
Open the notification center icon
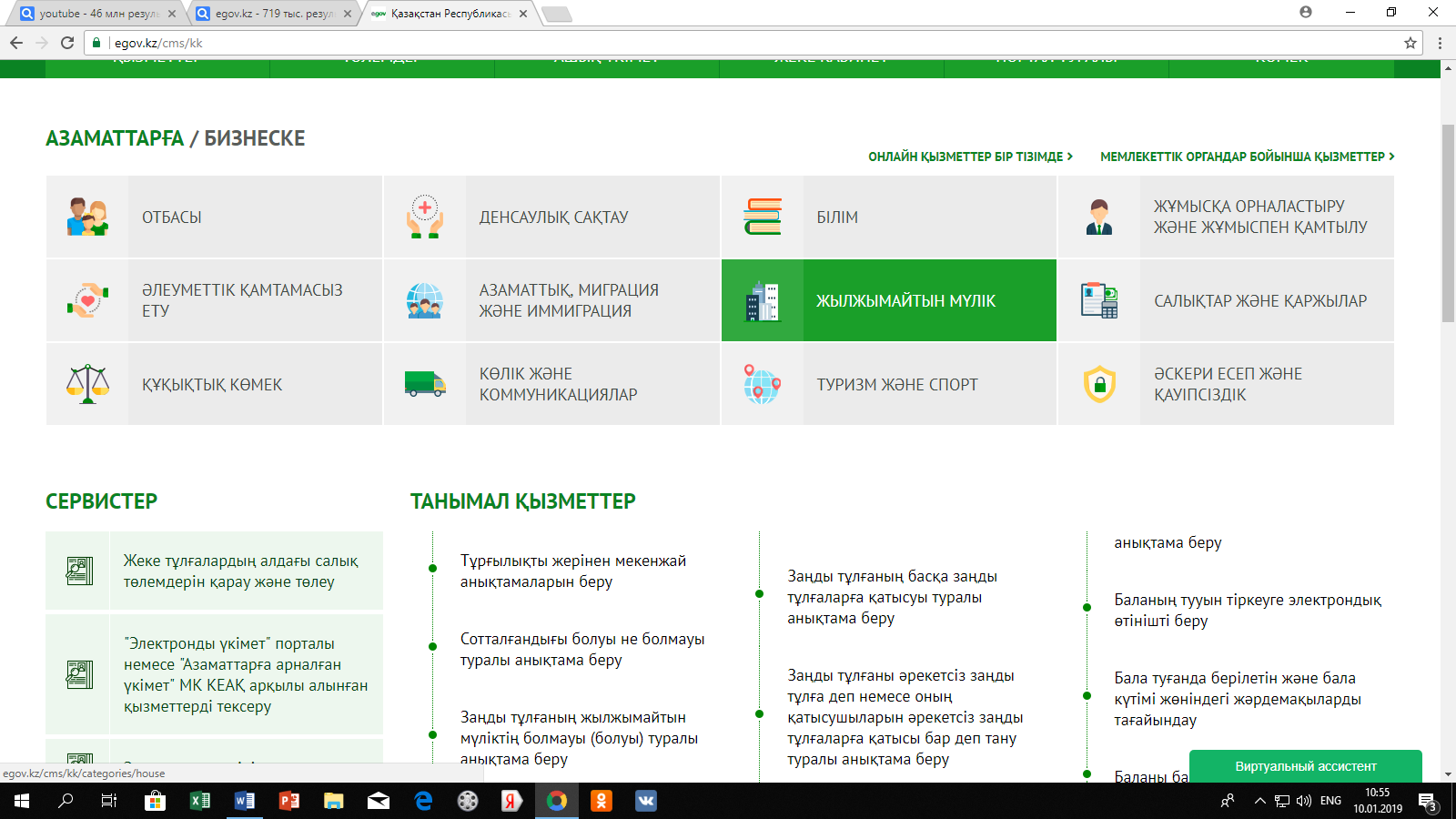click(1427, 801)
